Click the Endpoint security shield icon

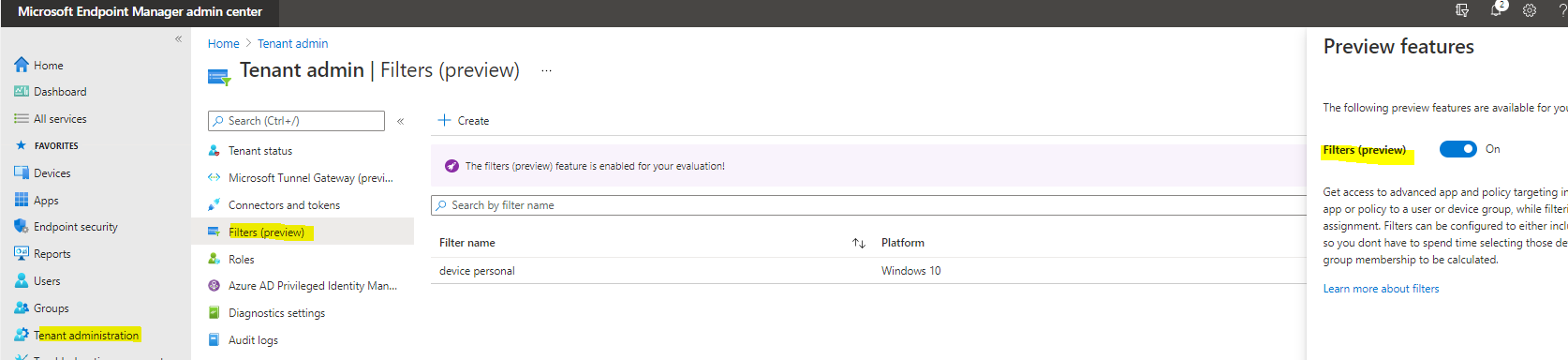(x=22, y=226)
